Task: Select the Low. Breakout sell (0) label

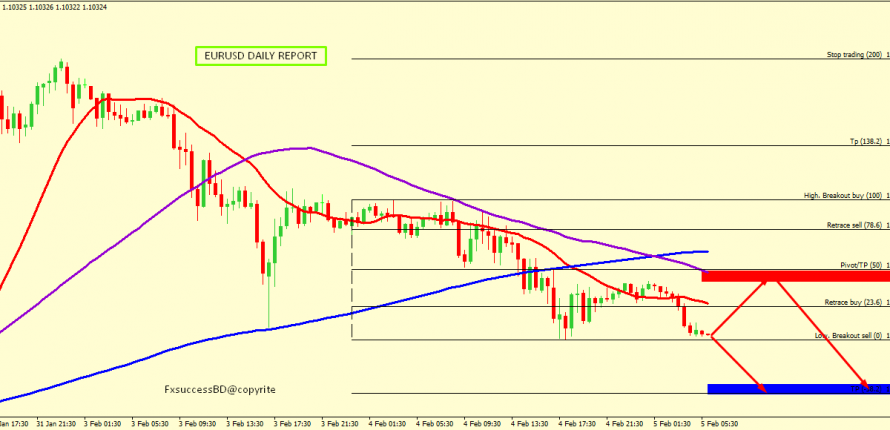Action: [x=846, y=336]
